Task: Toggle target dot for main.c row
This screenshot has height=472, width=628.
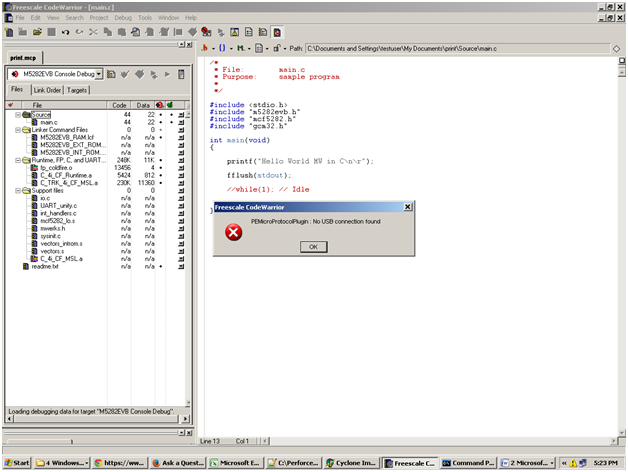Action: point(171,122)
